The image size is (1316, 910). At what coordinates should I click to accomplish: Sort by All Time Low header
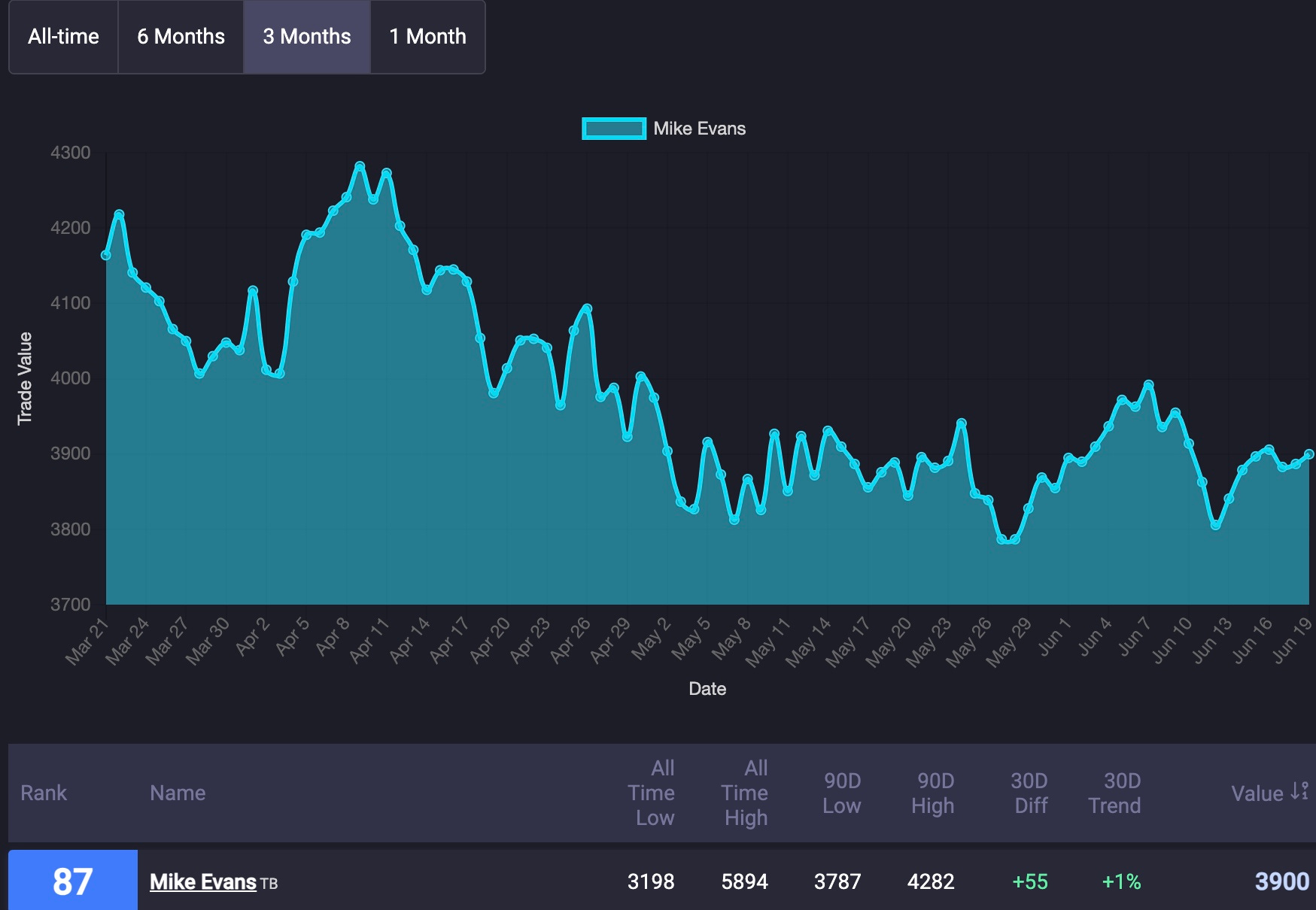click(652, 793)
